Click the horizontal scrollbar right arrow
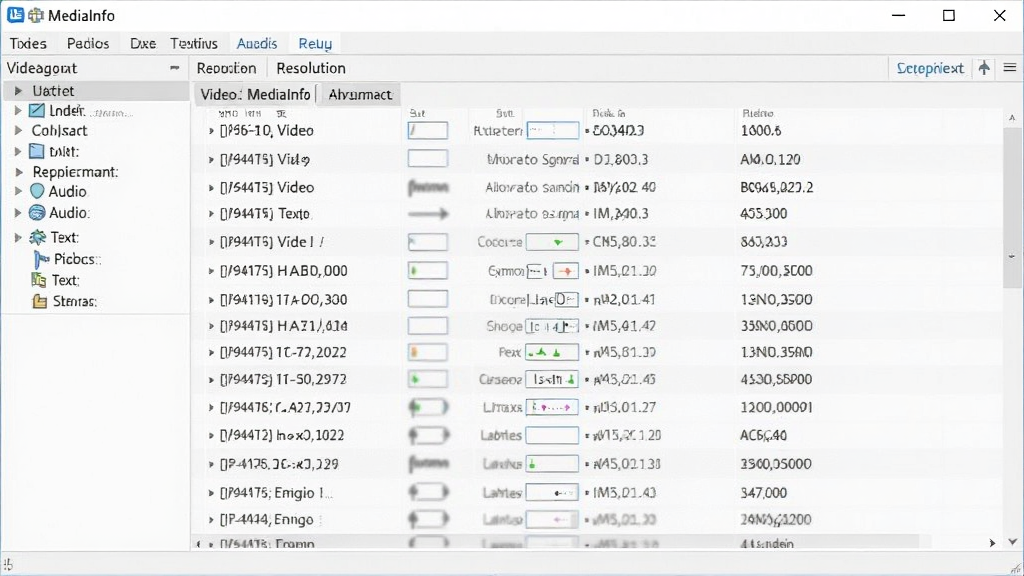 pyautogui.click(x=992, y=543)
